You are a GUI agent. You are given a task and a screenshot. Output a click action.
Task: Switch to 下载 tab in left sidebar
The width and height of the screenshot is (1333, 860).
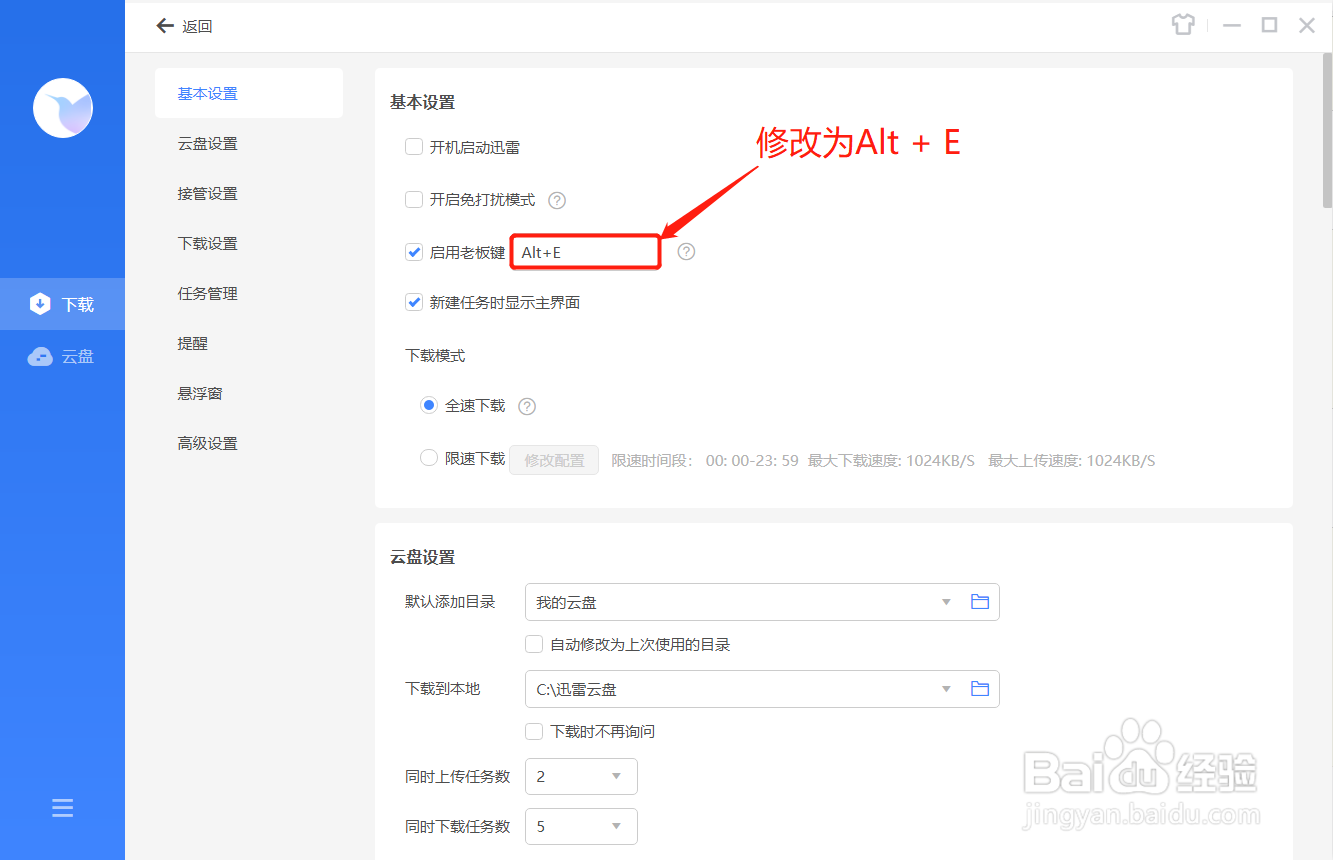(x=62, y=304)
